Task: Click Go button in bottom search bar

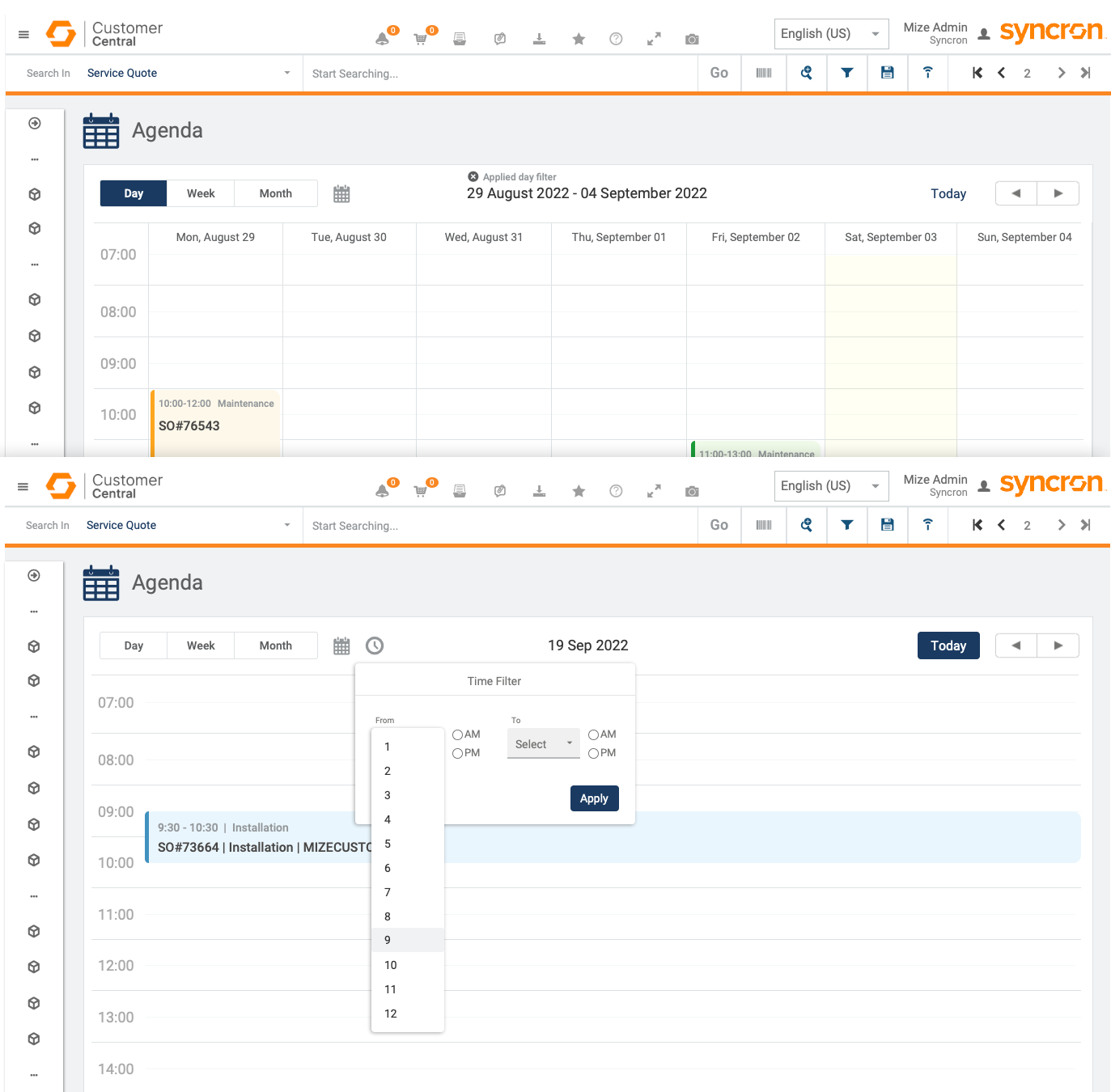Action: (x=719, y=525)
